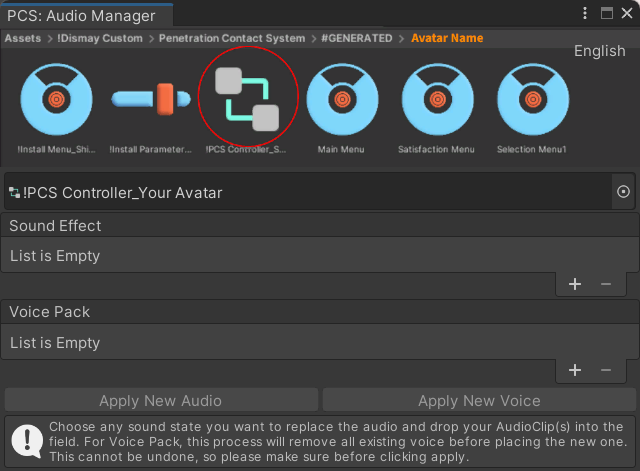This screenshot has height=471, width=640.
Task: Select the !PCS Controller_S... animator asset
Action: tap(247, 99)
